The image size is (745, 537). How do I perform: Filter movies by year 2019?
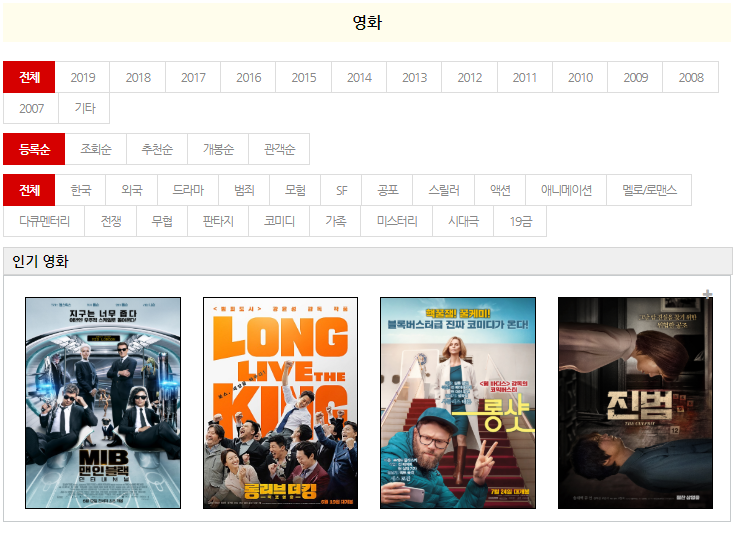click(x=83, y=77)
